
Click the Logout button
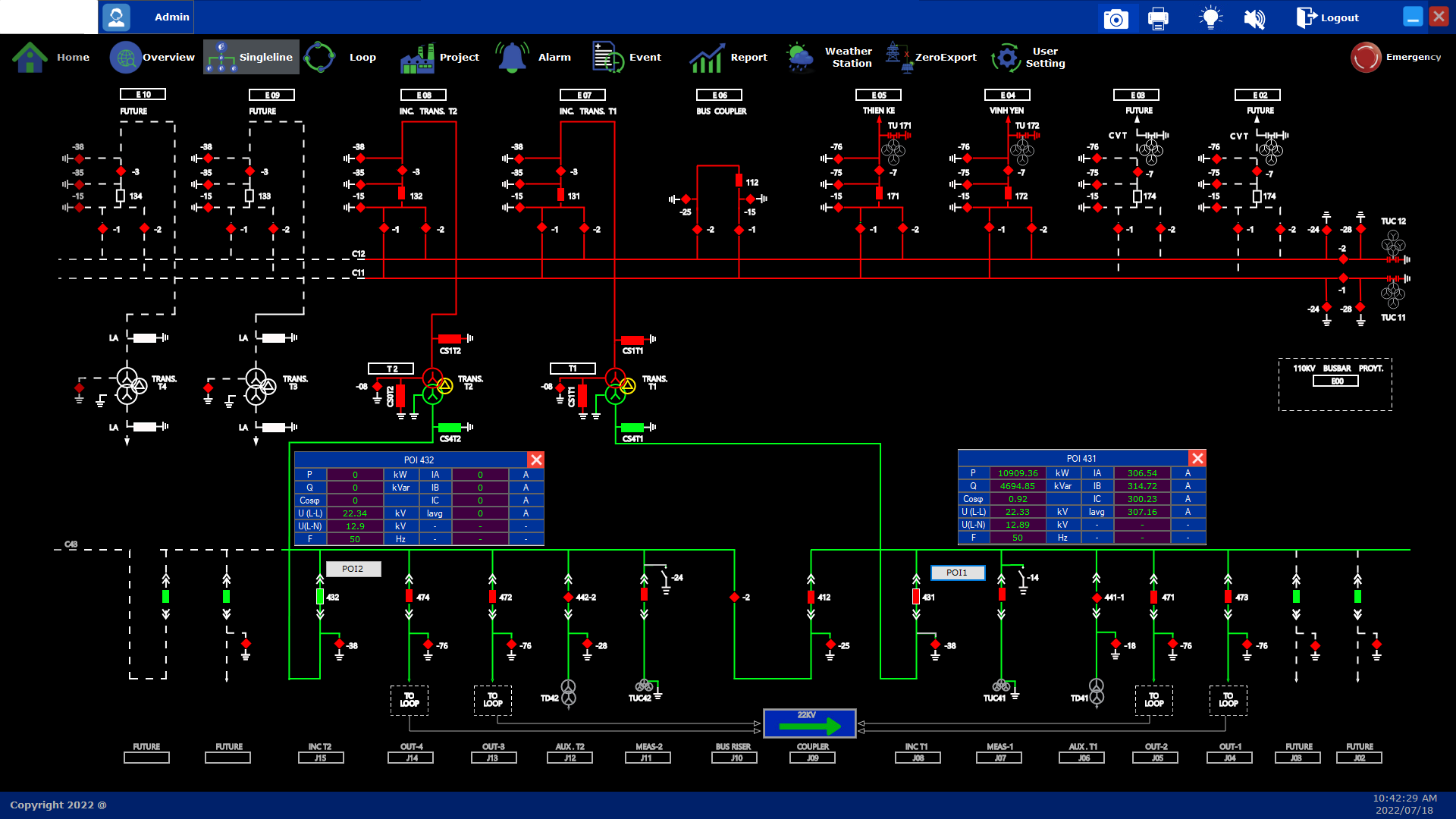coord(1328,18)
